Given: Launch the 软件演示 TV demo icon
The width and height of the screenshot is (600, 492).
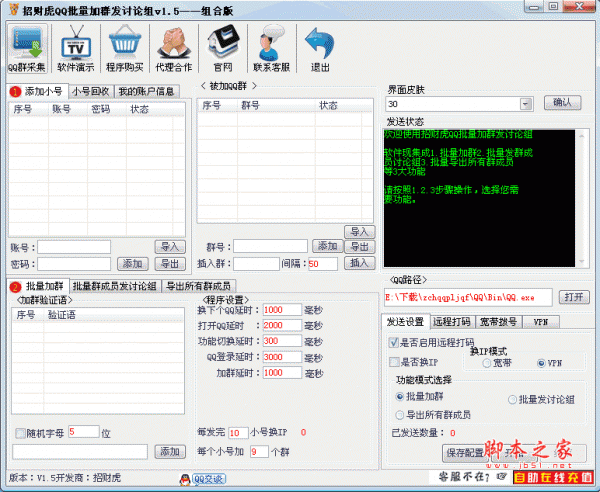Looking at the screenshot, I should coord(75,49).
